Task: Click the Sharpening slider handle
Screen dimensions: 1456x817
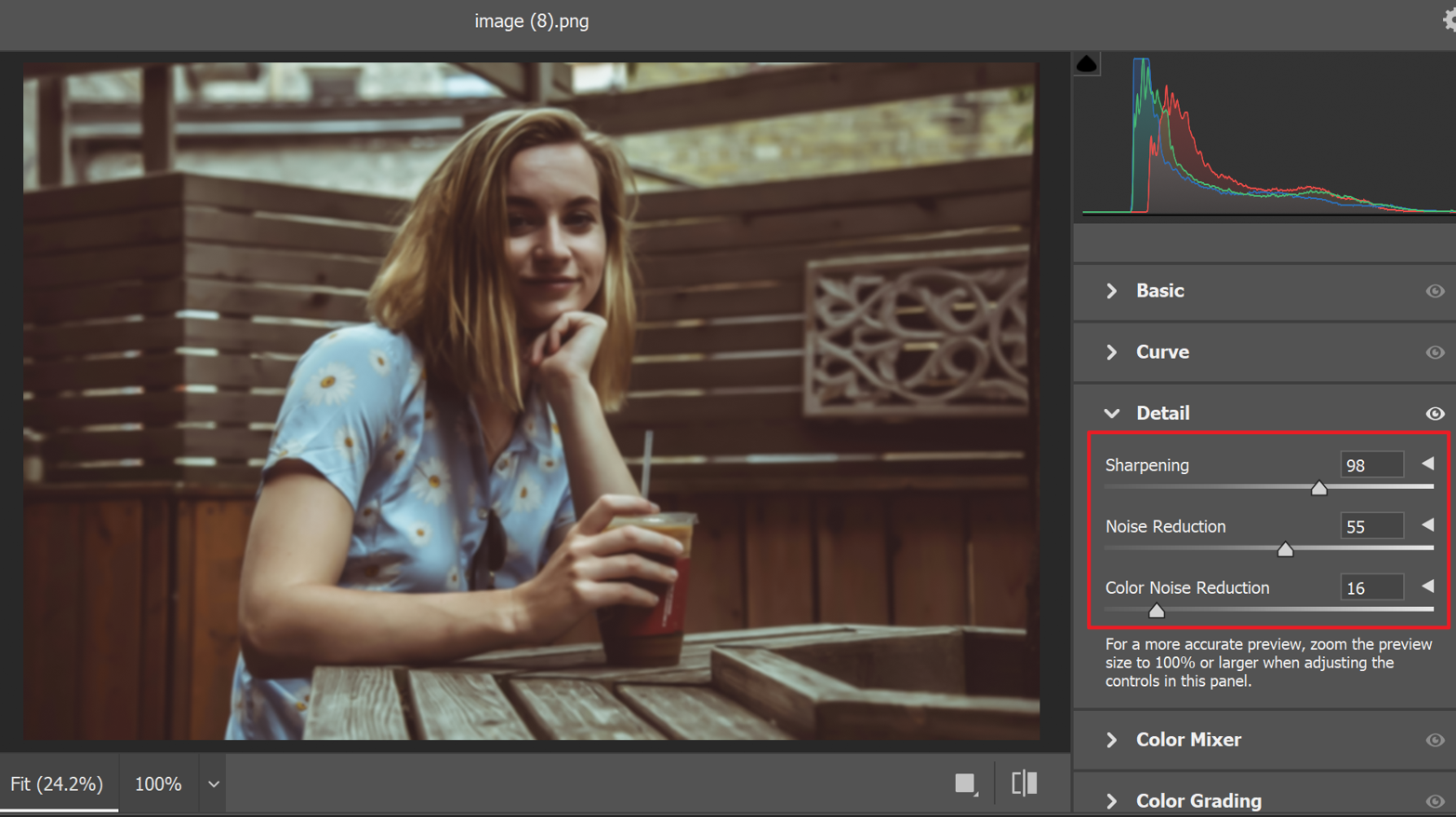Action: (1318, 488)
